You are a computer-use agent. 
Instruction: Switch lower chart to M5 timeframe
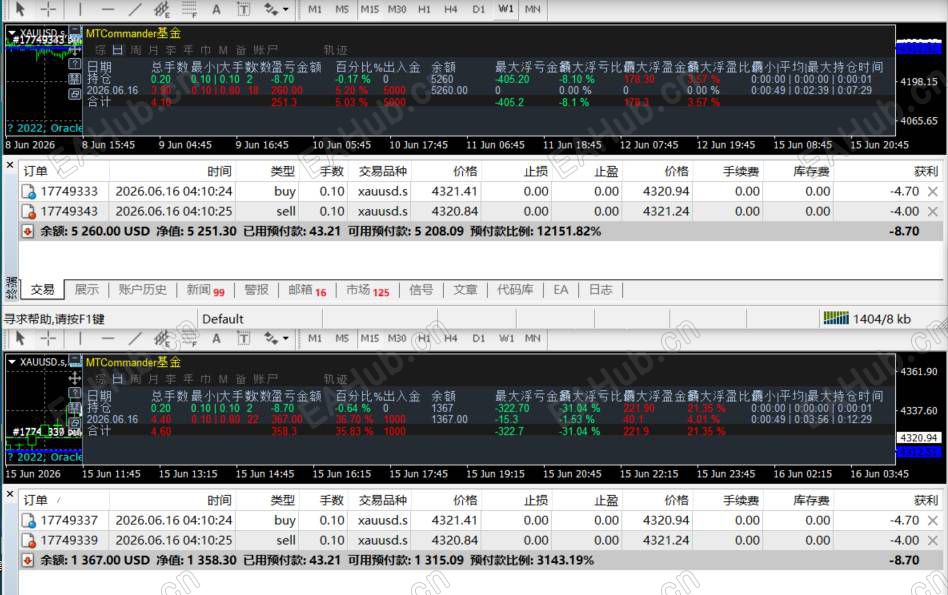coord(342,338)
